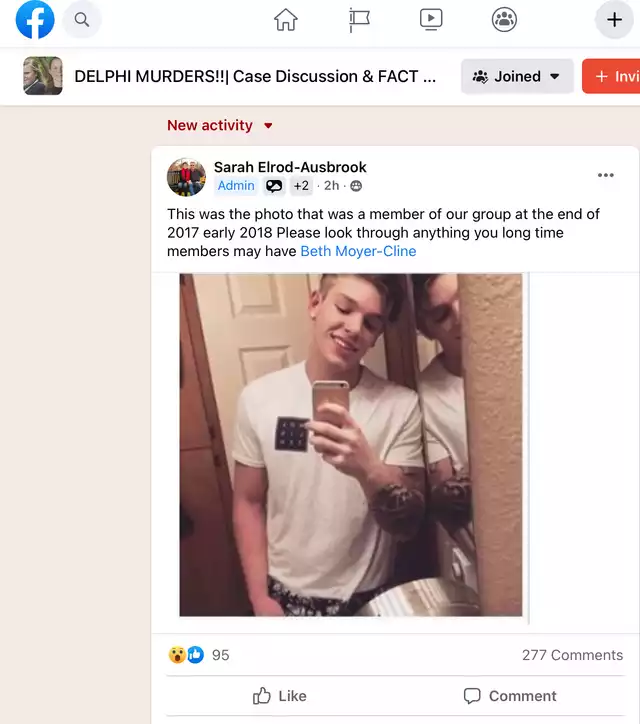Open the Facebook logo home link
The width and height of the screenshot is (640, 724).
35,19
